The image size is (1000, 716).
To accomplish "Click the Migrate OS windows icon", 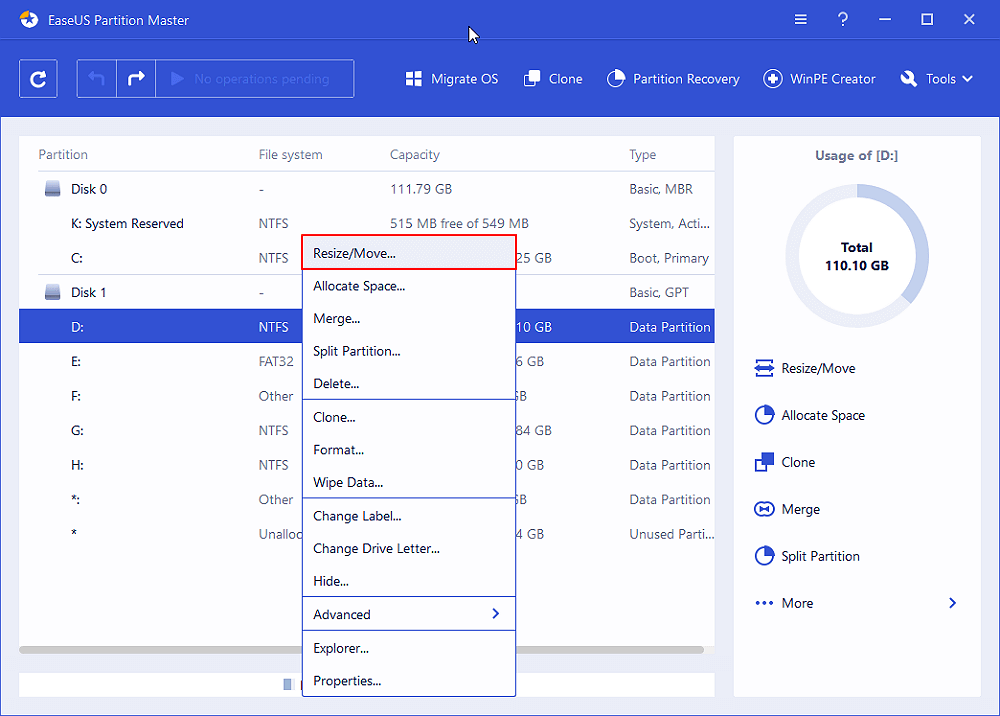I will pos(414,79).
